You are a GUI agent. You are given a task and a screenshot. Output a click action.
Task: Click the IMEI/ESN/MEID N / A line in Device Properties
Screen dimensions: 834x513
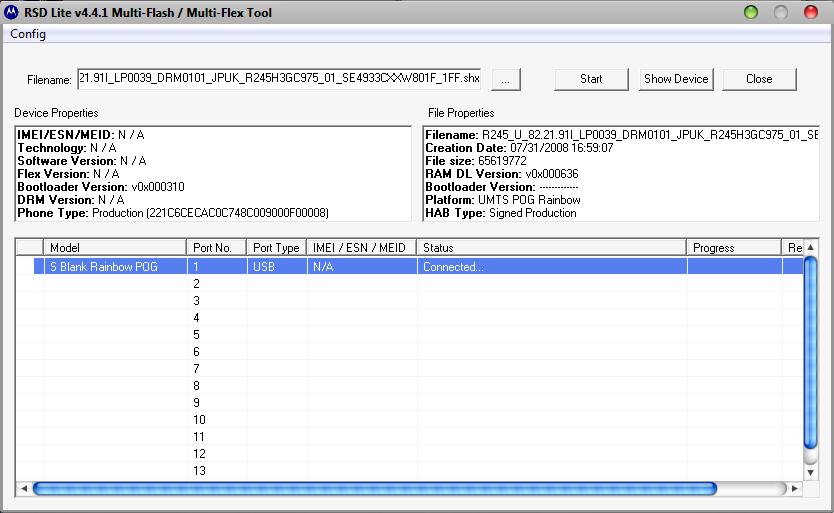click(x=81, y=135)
